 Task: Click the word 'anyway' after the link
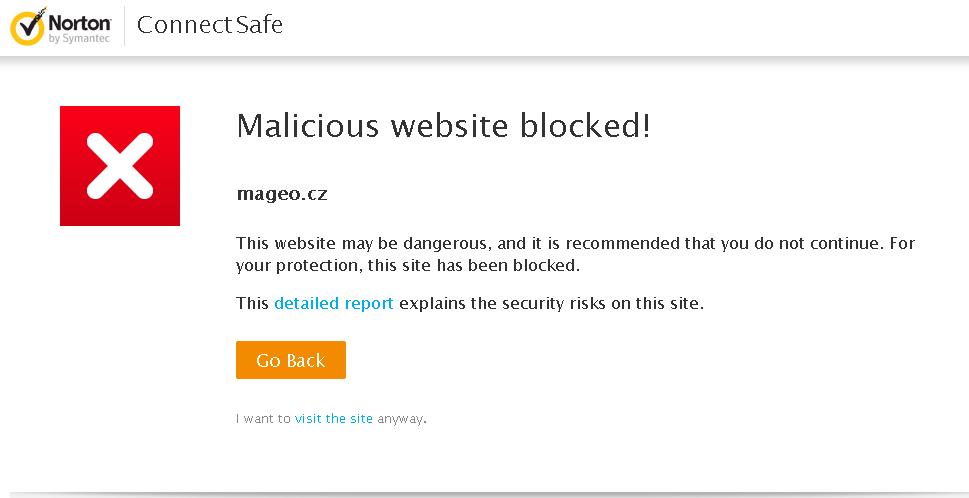400,418
